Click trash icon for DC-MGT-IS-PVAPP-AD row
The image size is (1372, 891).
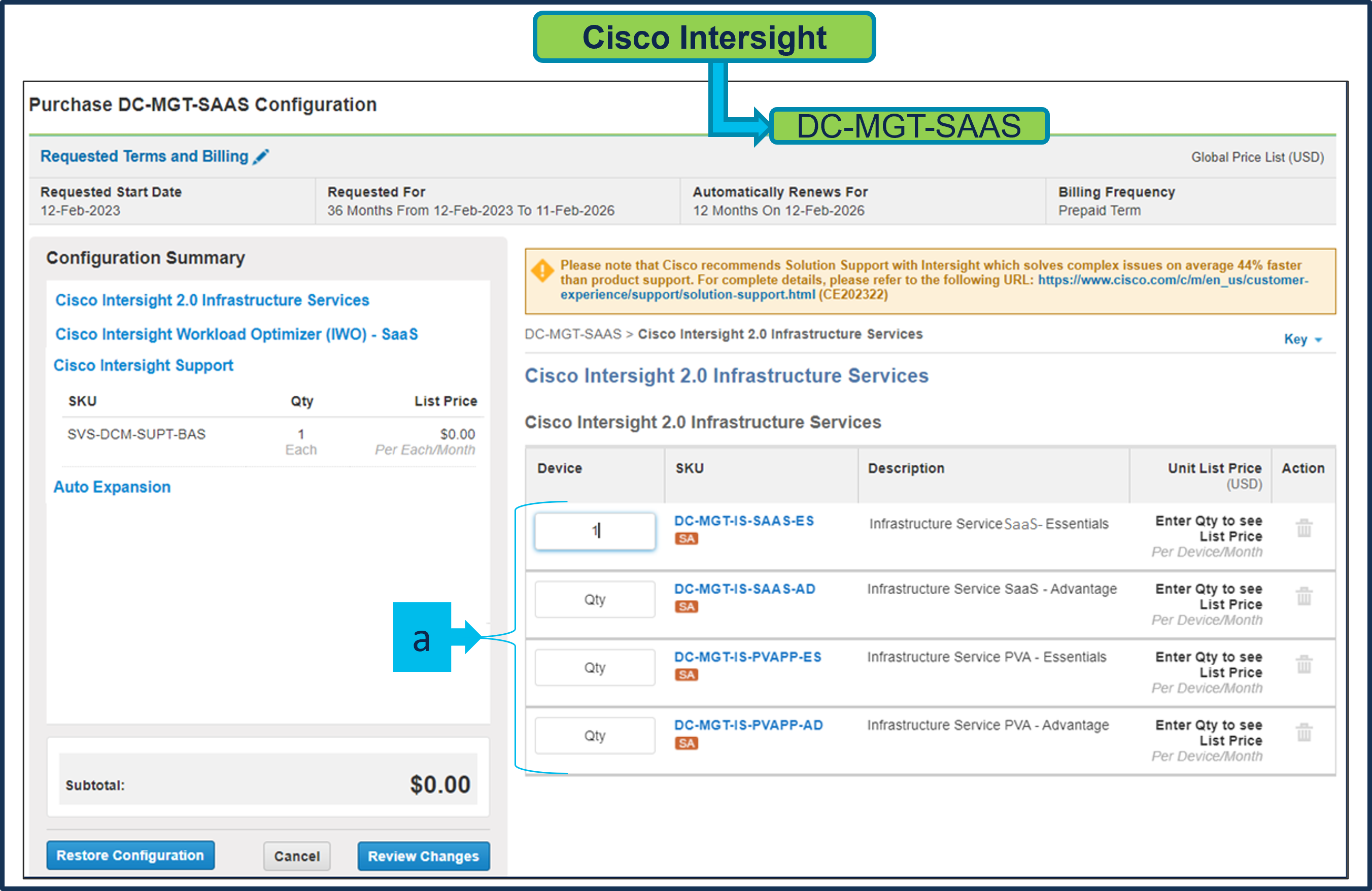click(x=1304, y=733)
